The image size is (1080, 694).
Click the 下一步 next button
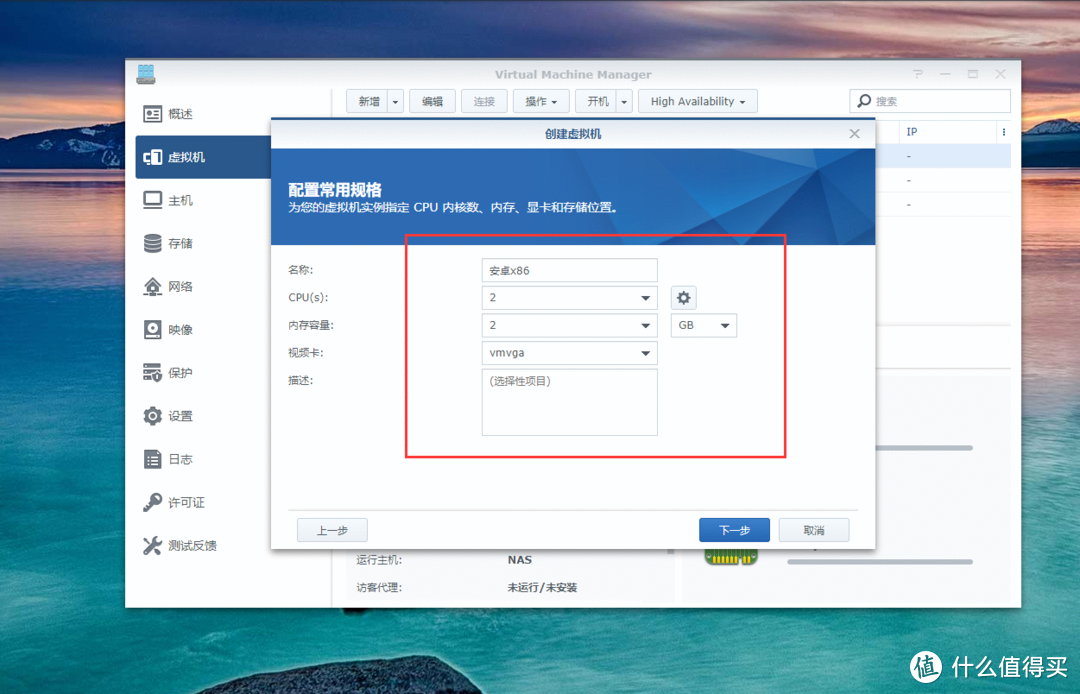(734, 530)
